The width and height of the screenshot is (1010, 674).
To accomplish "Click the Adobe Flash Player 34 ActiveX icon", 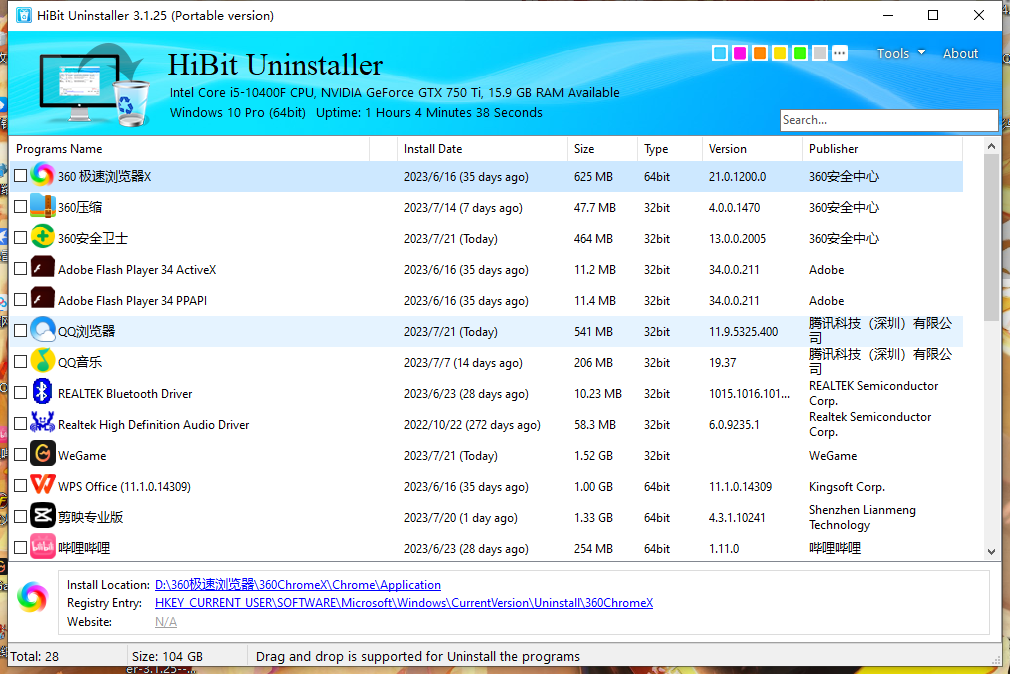I will [43, 269].
